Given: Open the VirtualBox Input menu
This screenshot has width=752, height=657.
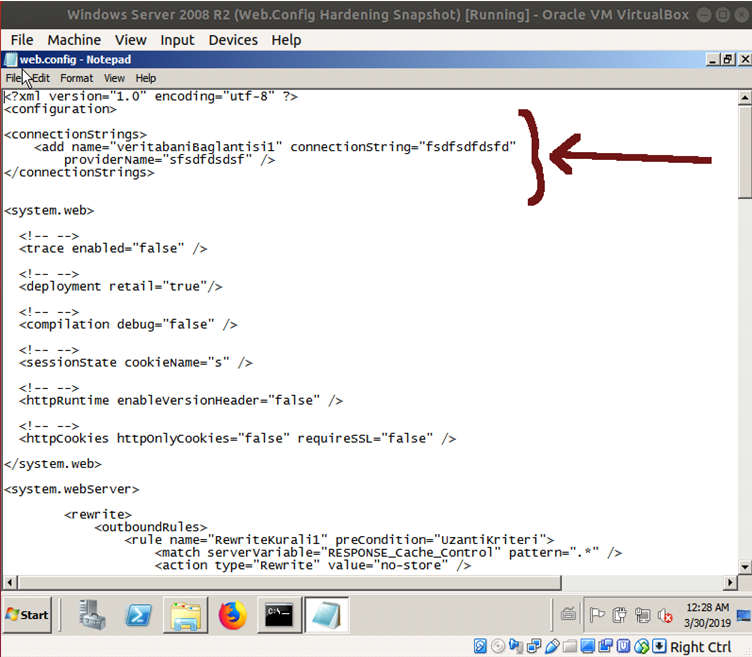Looking at the screenshot, I should coord(177,40).
